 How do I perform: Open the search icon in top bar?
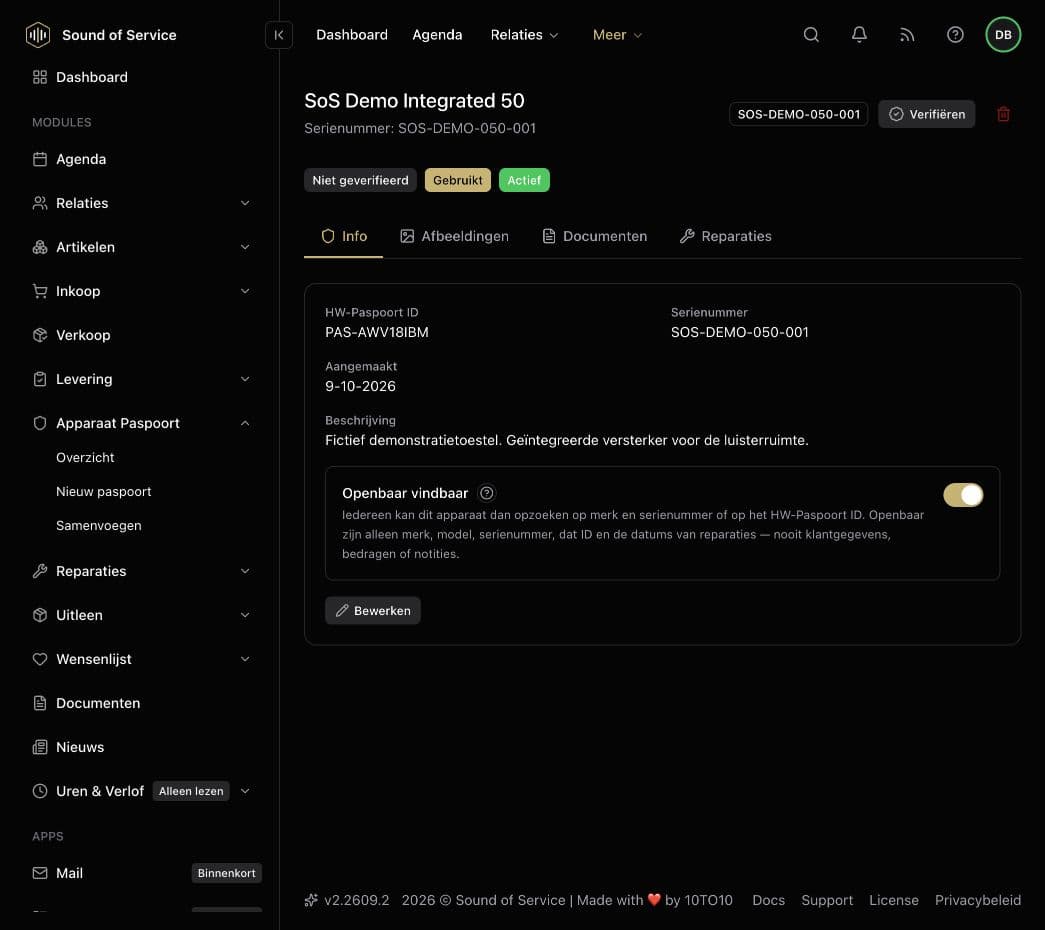(811, 35)
